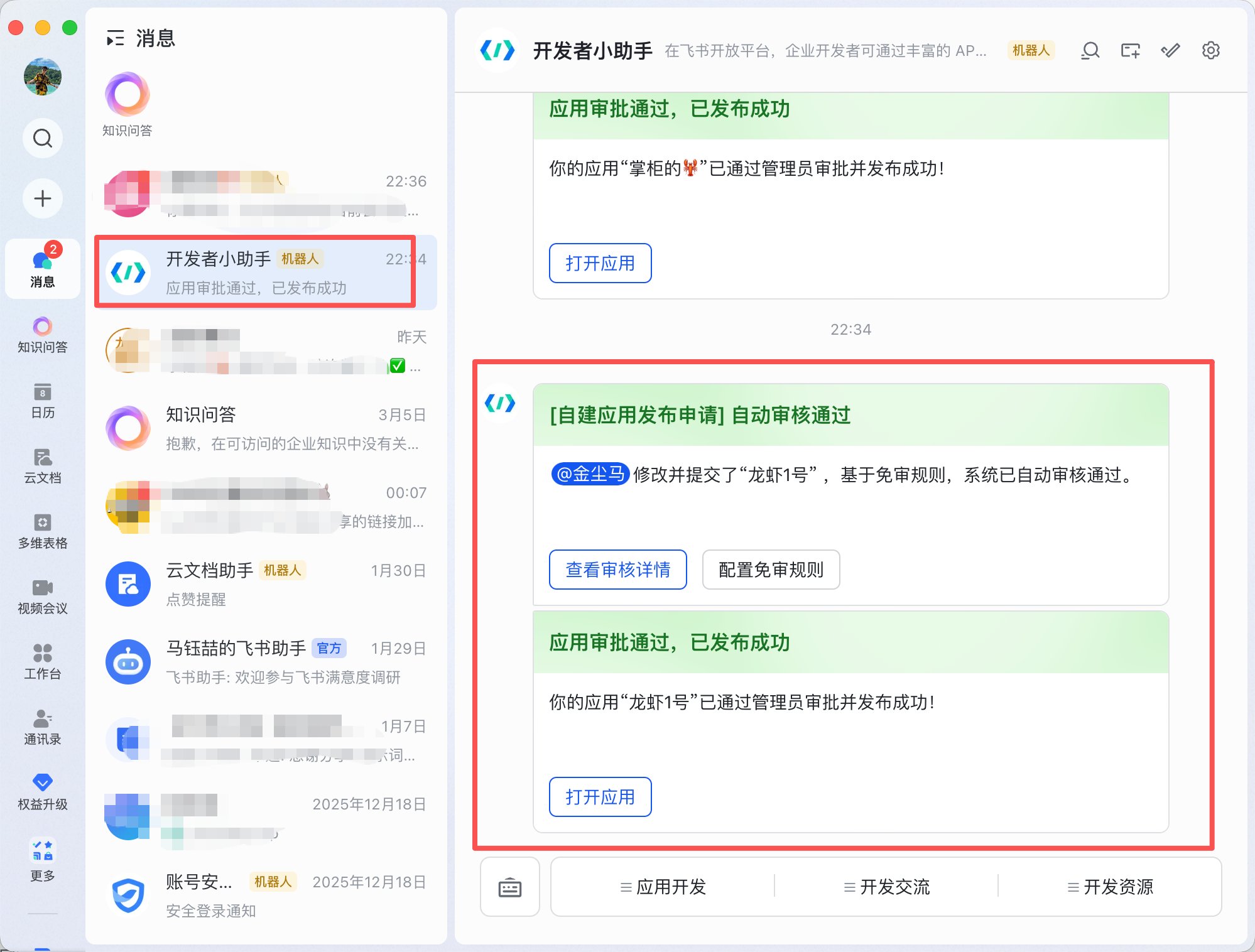The image size is (1255, 952).
Task: Select the 开发者小助手 chat row
Action: (x=266, y=273)
